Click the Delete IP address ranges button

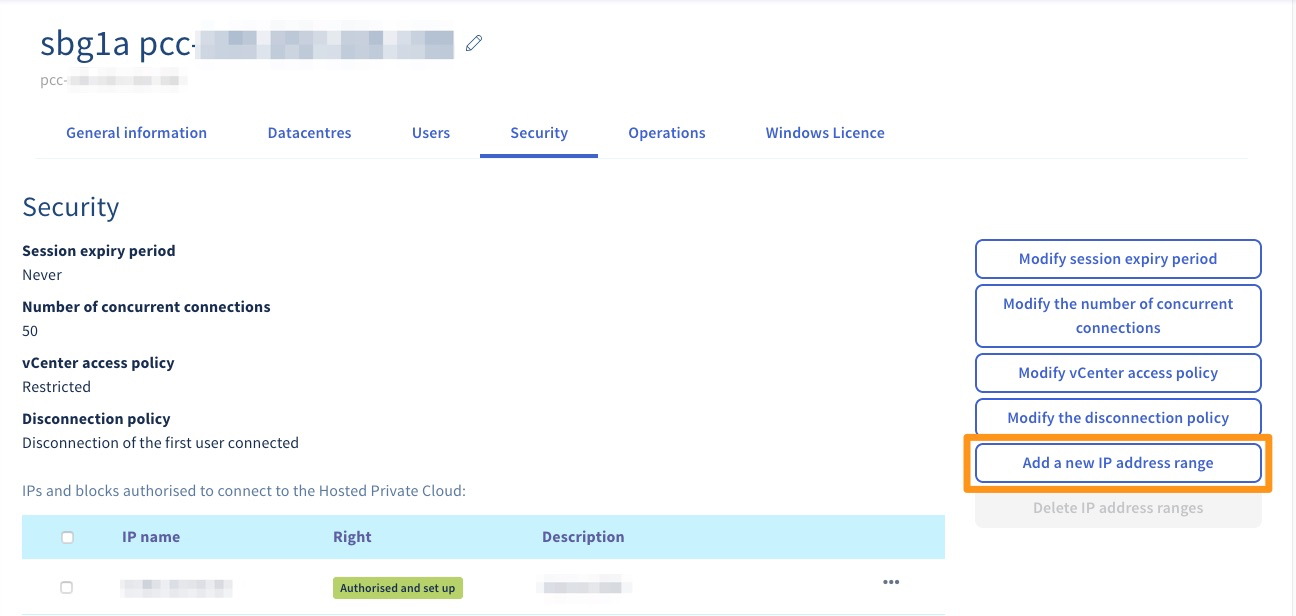(1117, 507)
